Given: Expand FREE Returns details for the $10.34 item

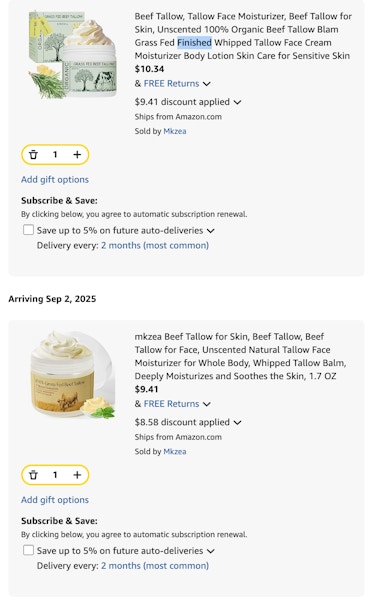Looking at the screenshot, I should [x=207, y=84].
